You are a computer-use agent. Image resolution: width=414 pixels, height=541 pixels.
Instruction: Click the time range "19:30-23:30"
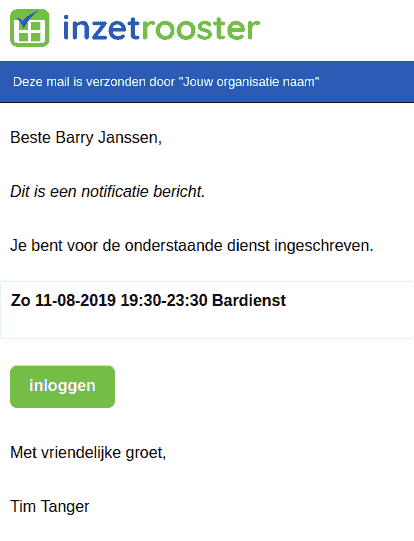click(164, 300)
